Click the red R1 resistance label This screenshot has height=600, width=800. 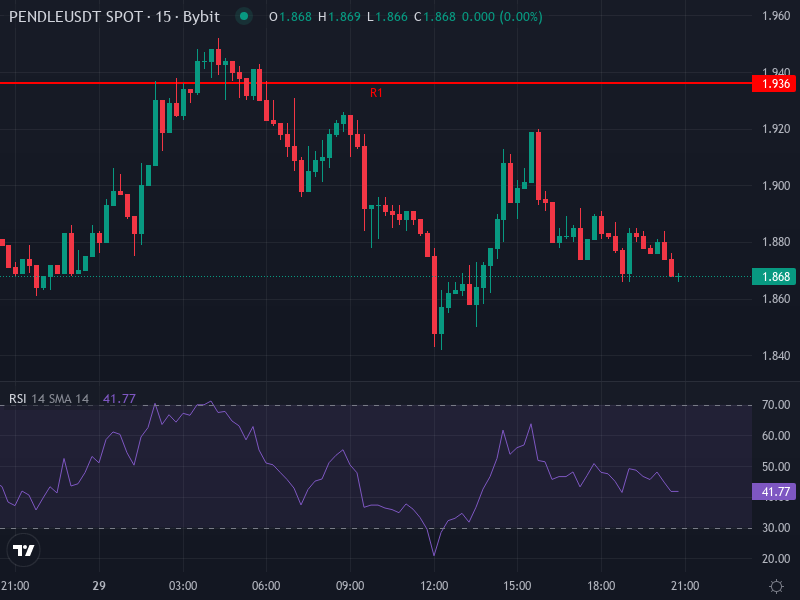click(x=377, y=92)
